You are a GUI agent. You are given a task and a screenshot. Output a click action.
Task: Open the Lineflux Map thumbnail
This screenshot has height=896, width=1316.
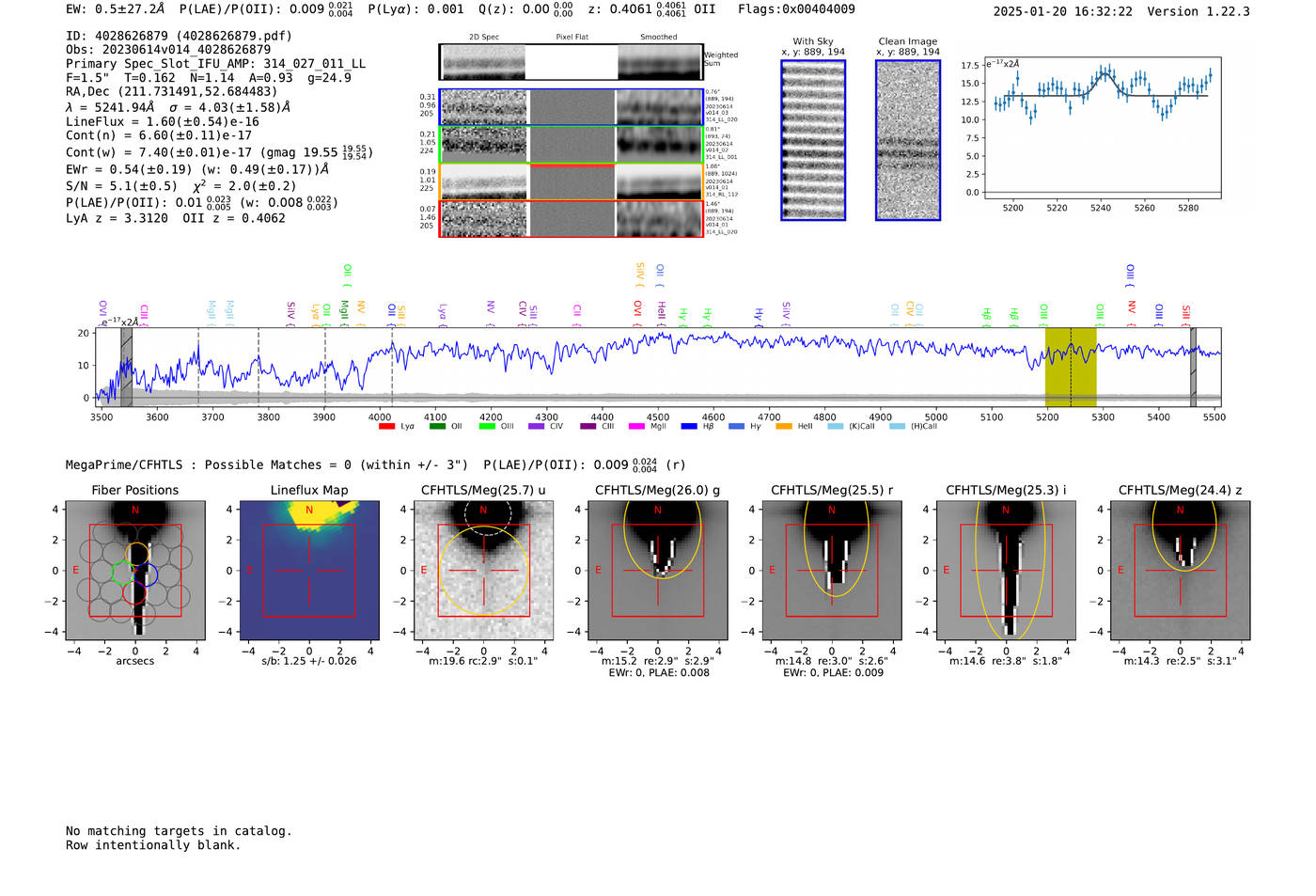309,570
